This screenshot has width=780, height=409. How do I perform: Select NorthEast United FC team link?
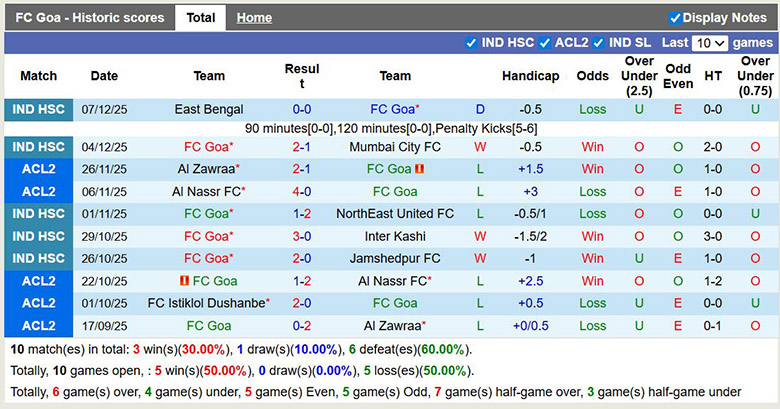tap(395, 214)
